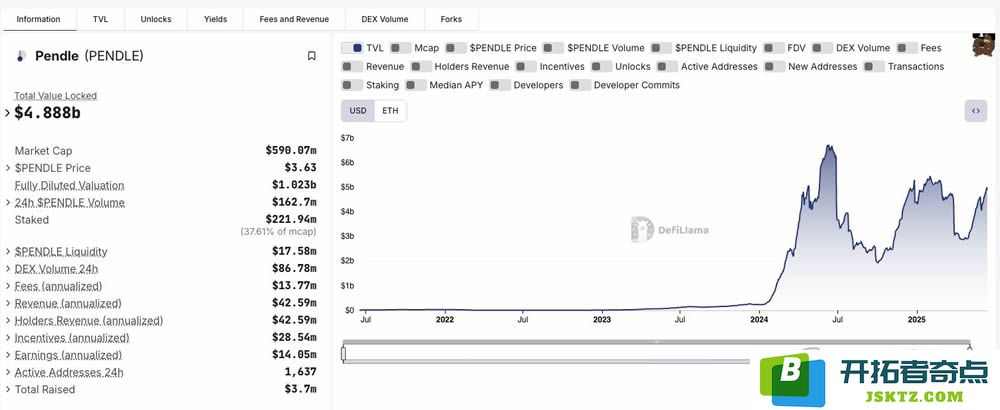Screen dimensions: 1000x410
Task: Enable the New Addresses chart toggle
Action: coord(774,66)
